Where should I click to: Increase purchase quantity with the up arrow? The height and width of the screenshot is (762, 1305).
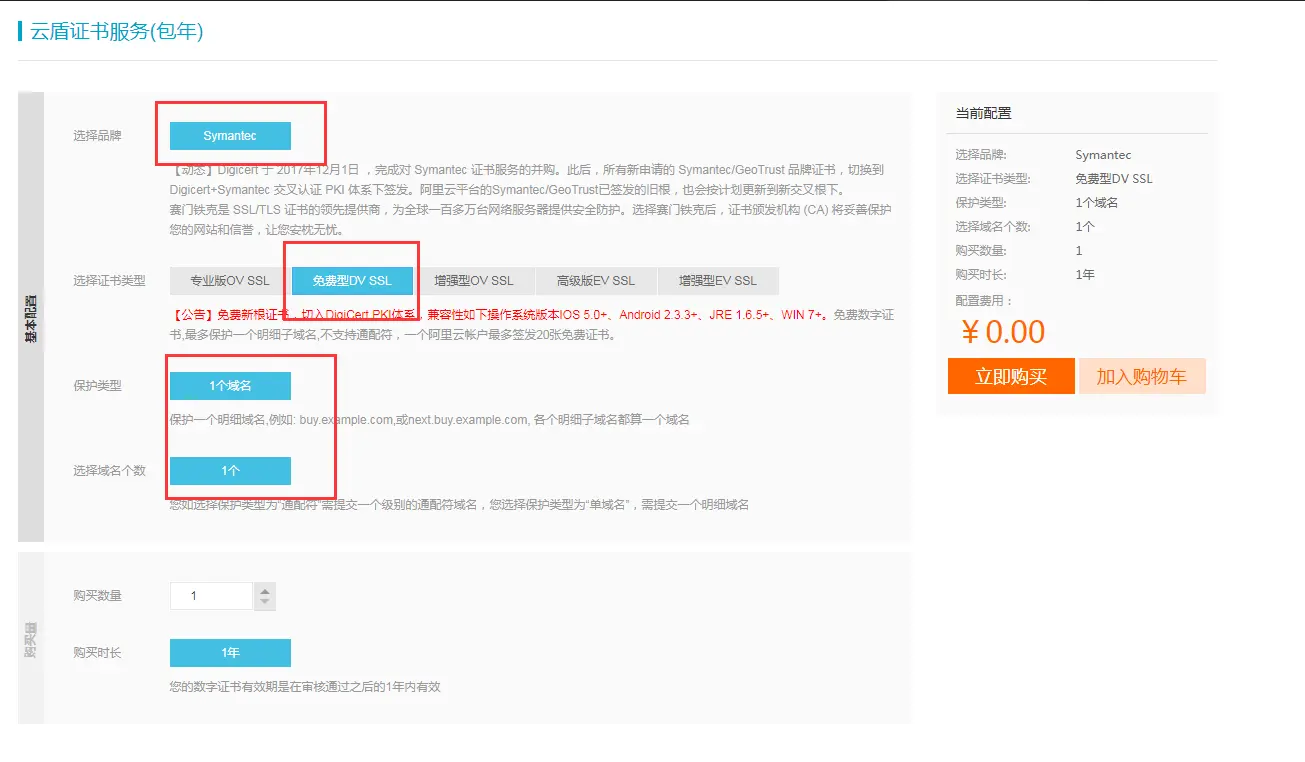coord(265,589)
